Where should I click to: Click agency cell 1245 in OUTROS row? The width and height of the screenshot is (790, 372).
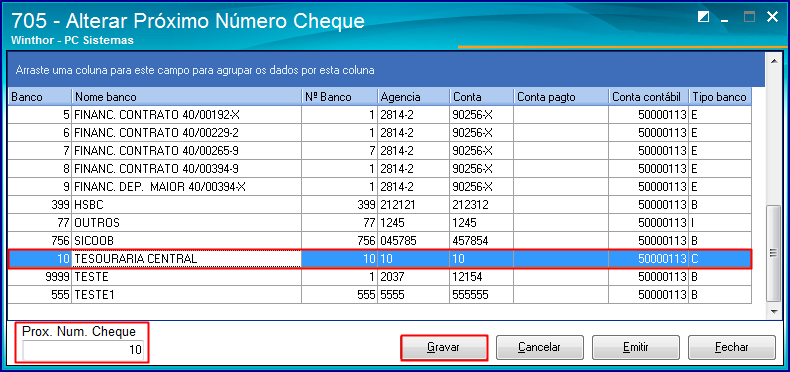pyautogui.click(x=413, y=223)
